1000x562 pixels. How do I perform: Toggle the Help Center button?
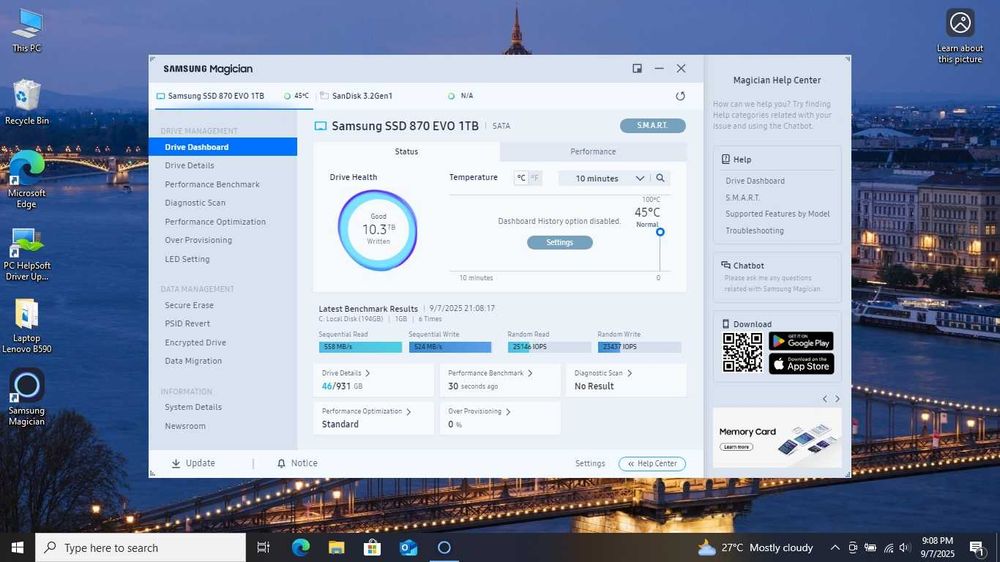(652, 464)
